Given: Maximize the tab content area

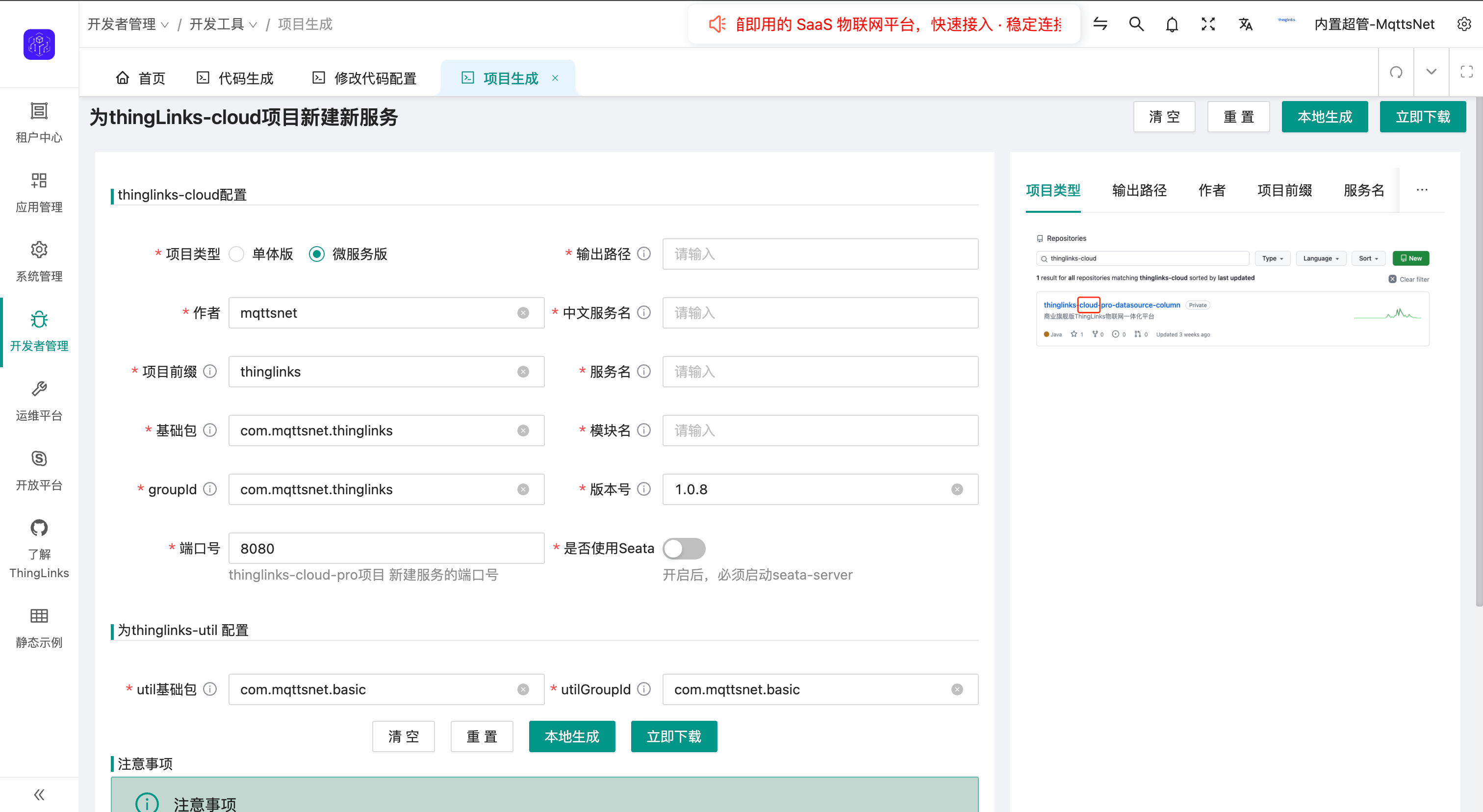Looking at the screenshot, I should 1466,72.
